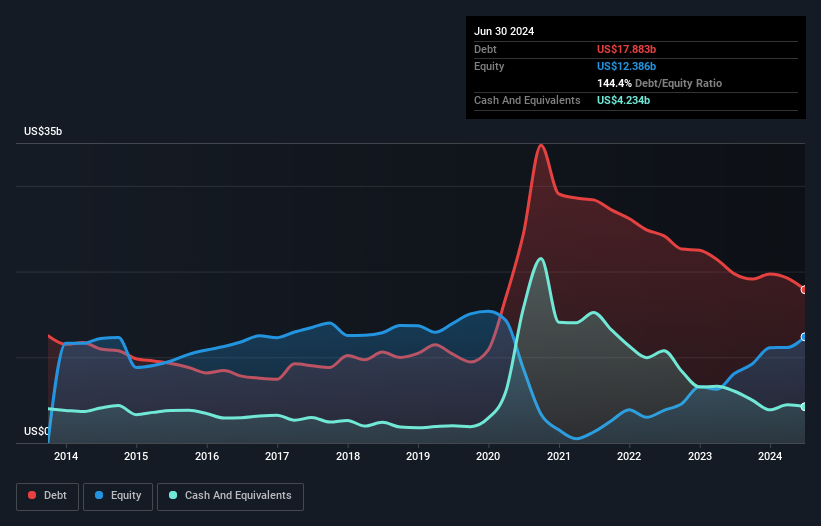Click the Equity row label in tooltip
Viewport: 821px width, 526px height.
tap(489, 66)
